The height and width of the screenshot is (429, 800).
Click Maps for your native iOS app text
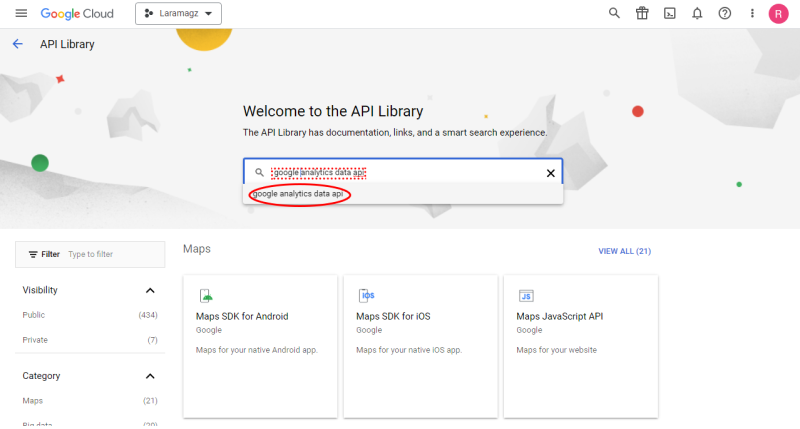pos(409,350)
